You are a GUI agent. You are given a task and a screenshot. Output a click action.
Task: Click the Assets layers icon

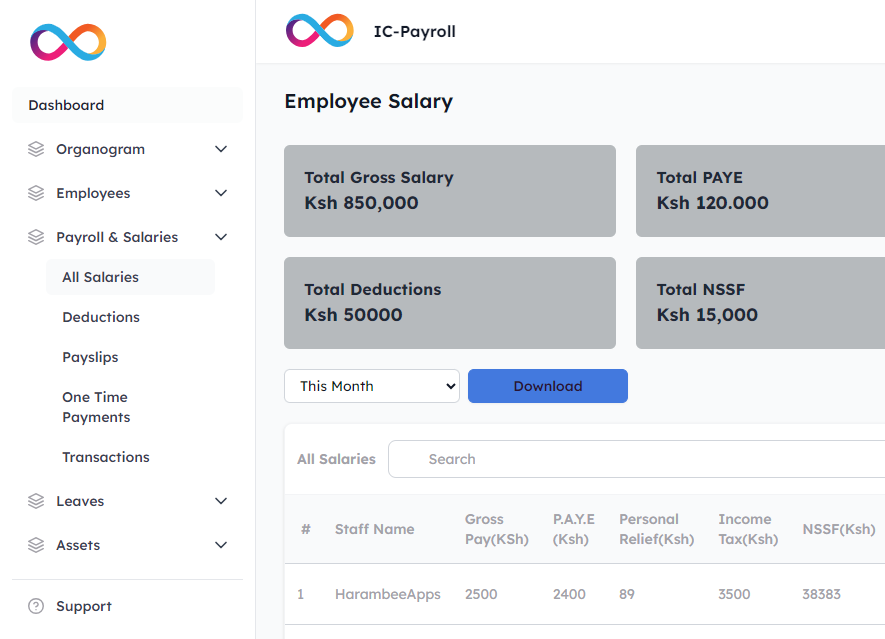tap(36, 545)
